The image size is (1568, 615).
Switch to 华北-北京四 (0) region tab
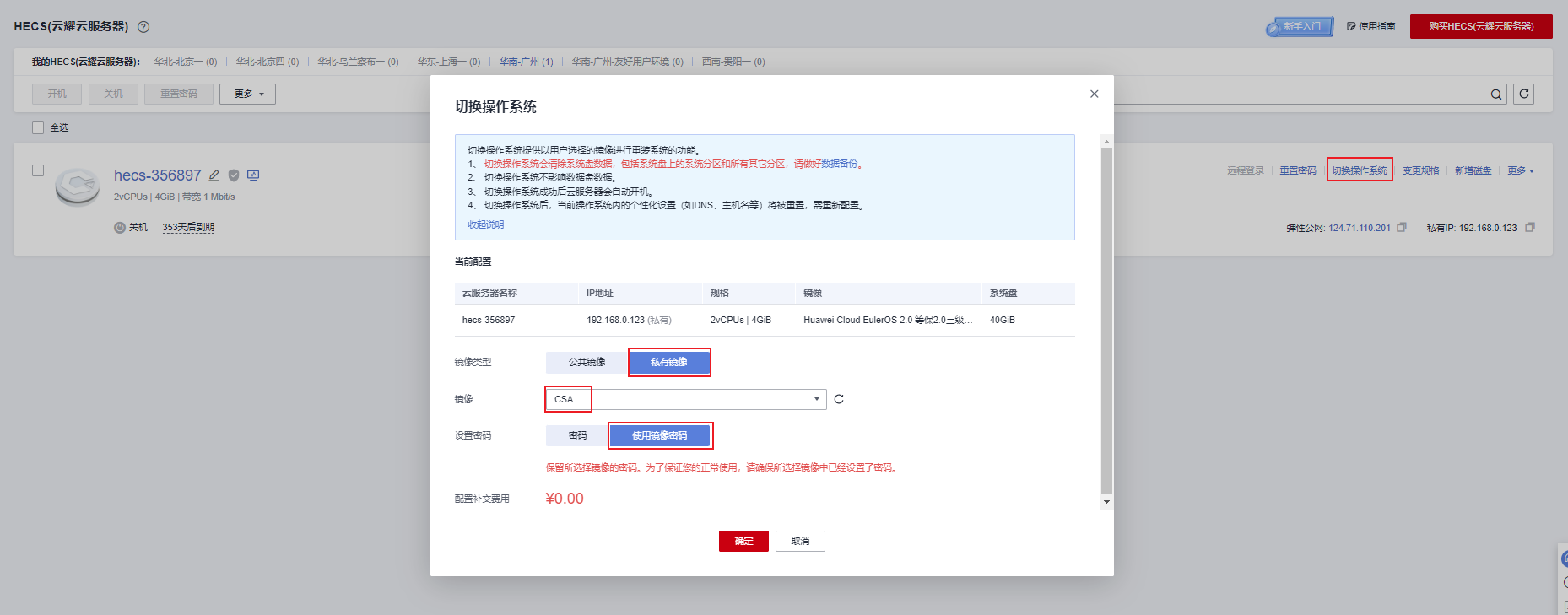268,62
